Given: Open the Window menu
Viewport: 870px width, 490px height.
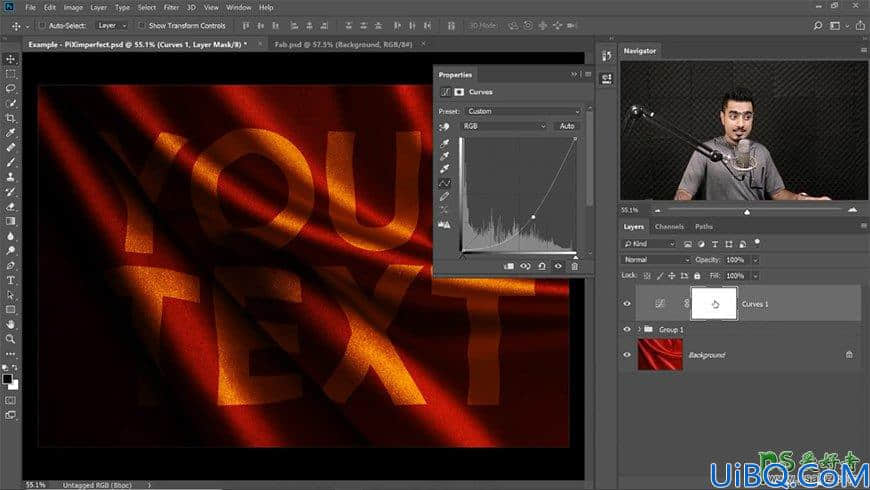Looking at the screenshot, I should (239, 8).
